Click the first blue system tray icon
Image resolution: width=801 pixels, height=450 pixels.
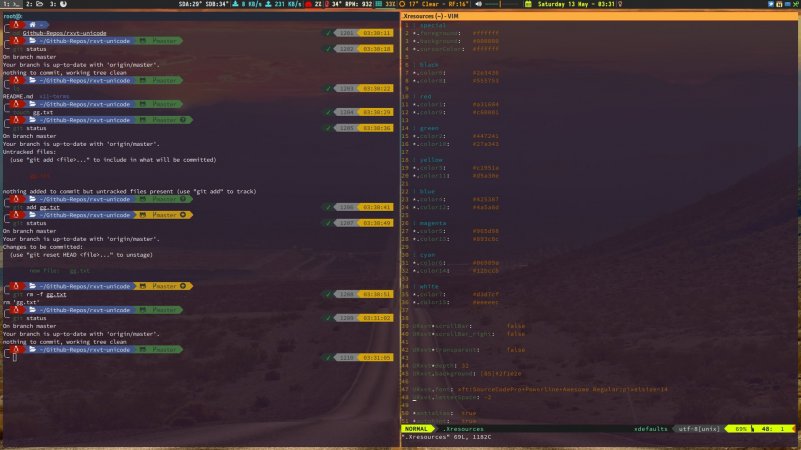(771, 4)
